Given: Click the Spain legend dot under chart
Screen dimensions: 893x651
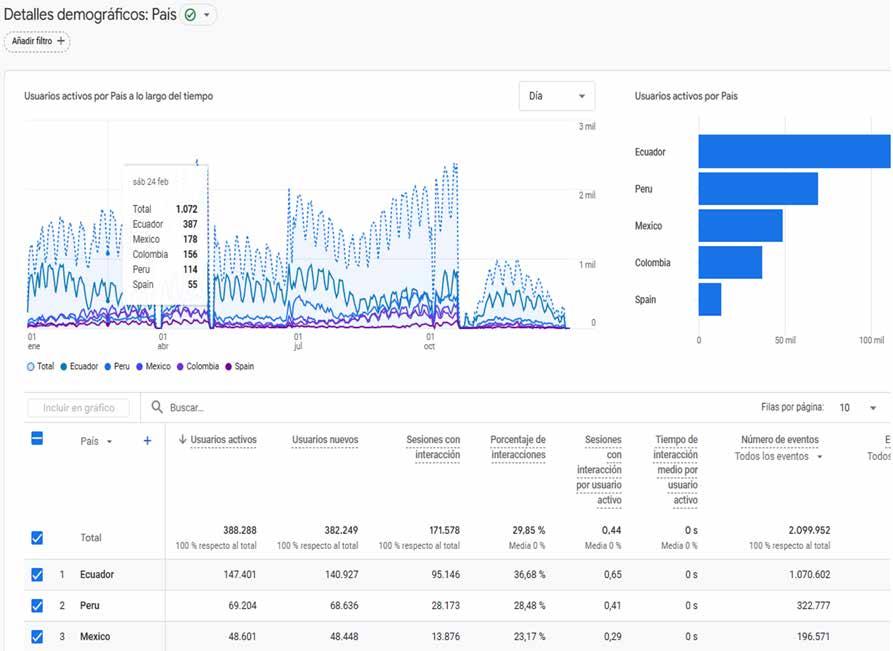Looking at the screenshot, I should point(228,366).
